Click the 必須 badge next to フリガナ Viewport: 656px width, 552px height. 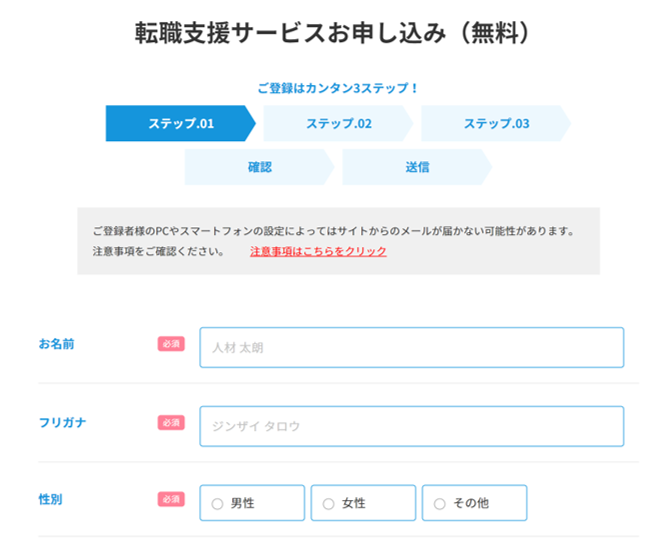click(x=171, y=423)
